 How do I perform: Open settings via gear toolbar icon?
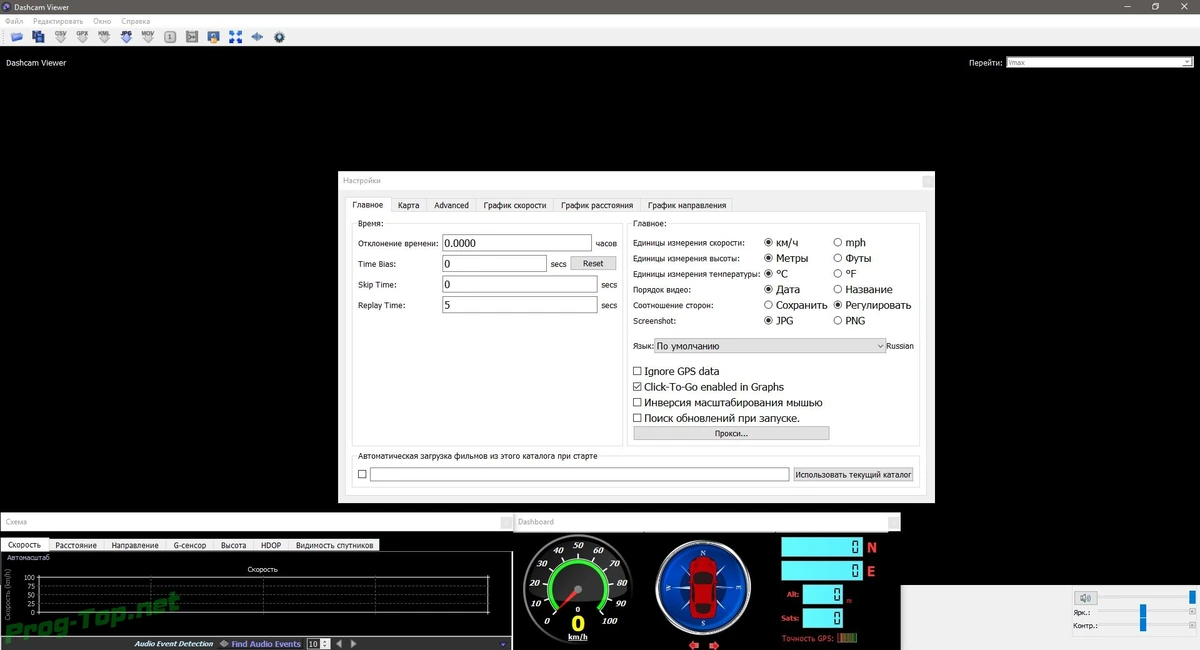[279, 37]
